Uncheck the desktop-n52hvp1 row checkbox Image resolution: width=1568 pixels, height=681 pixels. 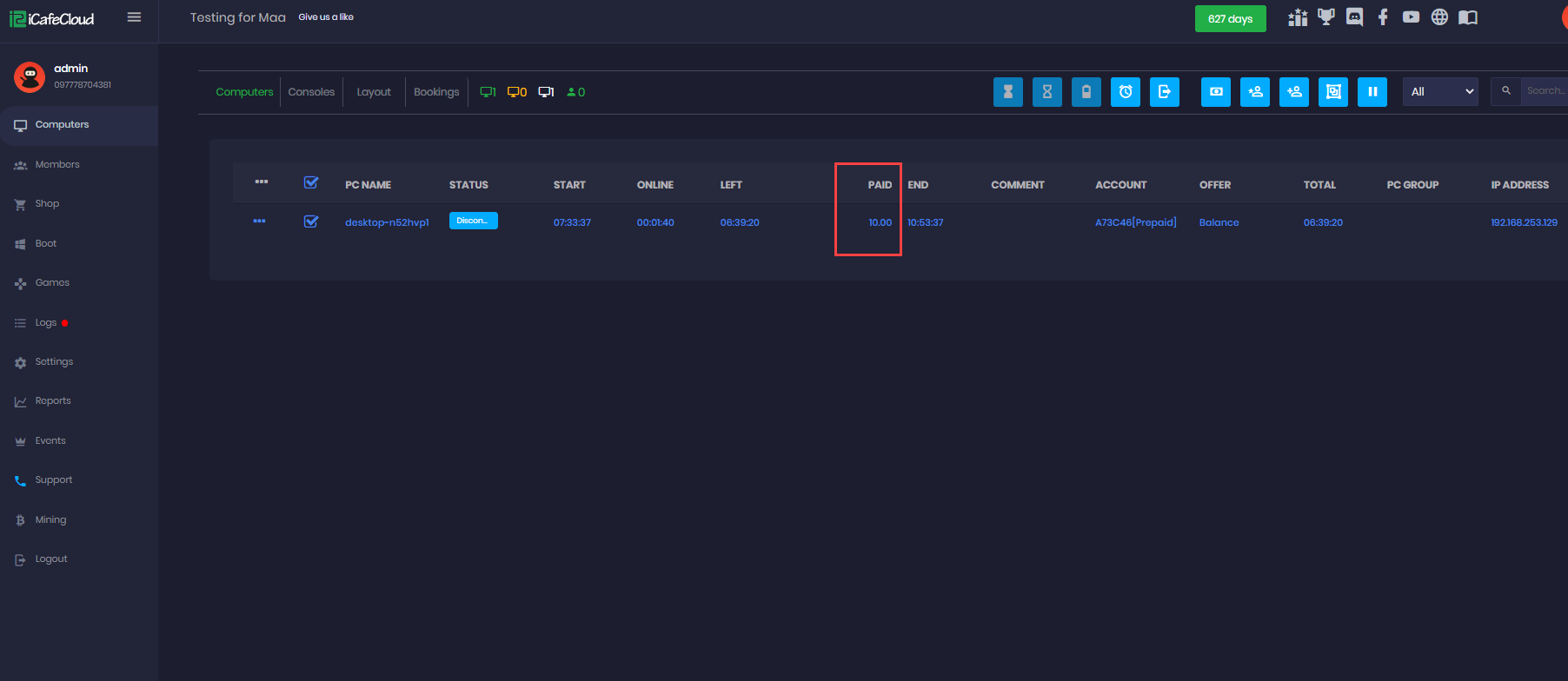pyautogui.click(x=311, y=221)
